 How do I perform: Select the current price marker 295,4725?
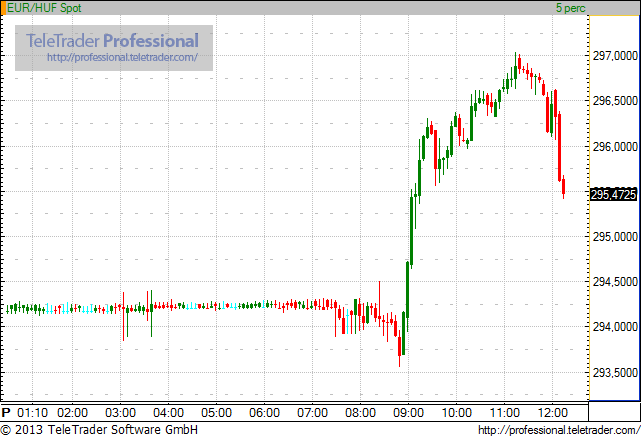click(x=614, y=194)
